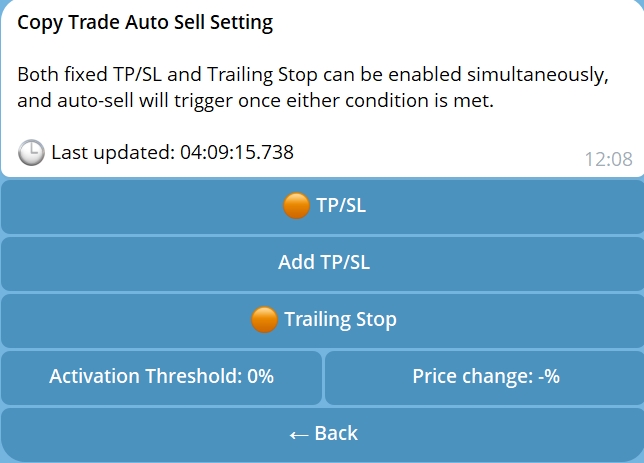644x463 pixels.
Task: Click the clock emoji before Last updated
Action: click(x=31, y=152)
